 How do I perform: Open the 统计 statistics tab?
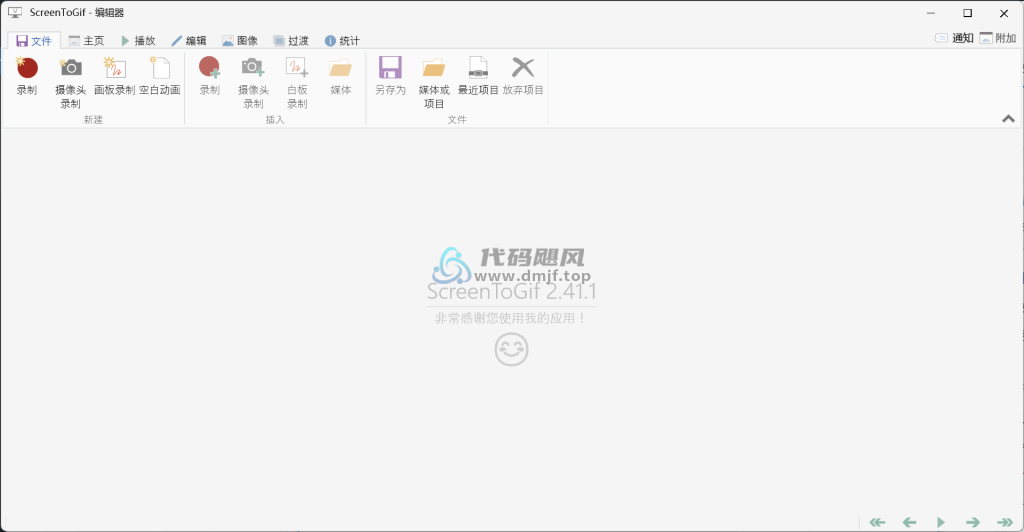pos(342,40)
